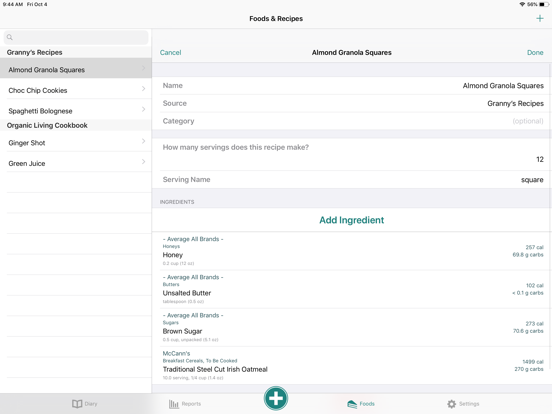This screenshot has width=552, height=414.
Task: Select the Honey ingredient row
Action: click(x=352, y=251)
